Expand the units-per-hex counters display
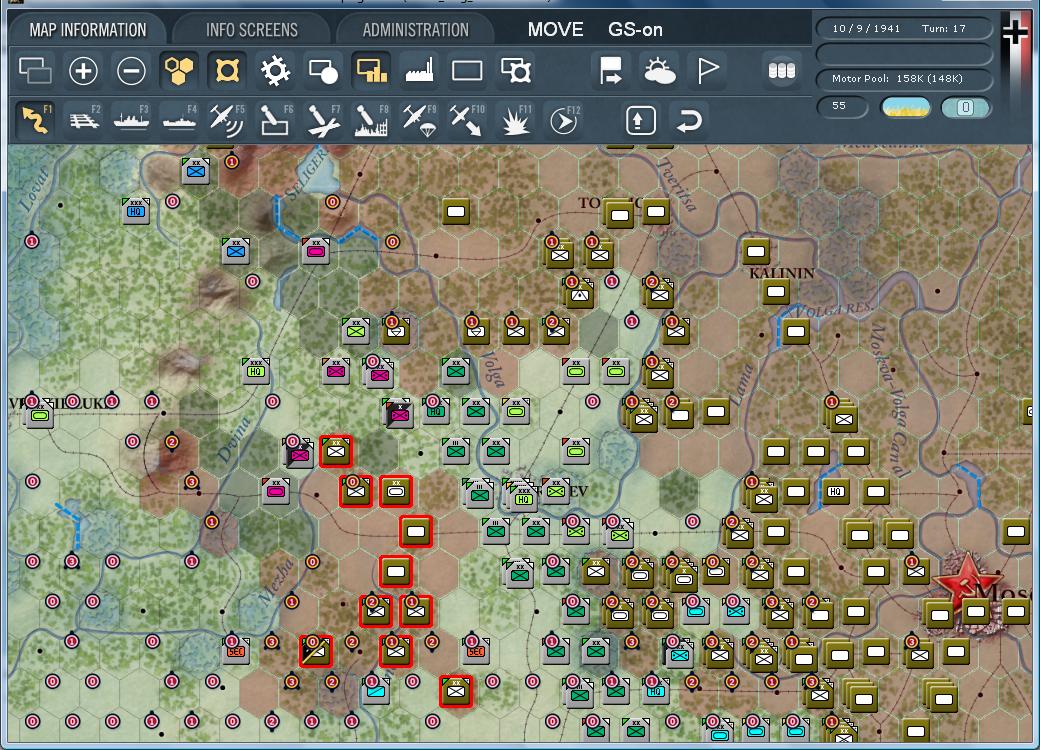This screenshot has height=750, width=1040. click(x=373, y=70)
